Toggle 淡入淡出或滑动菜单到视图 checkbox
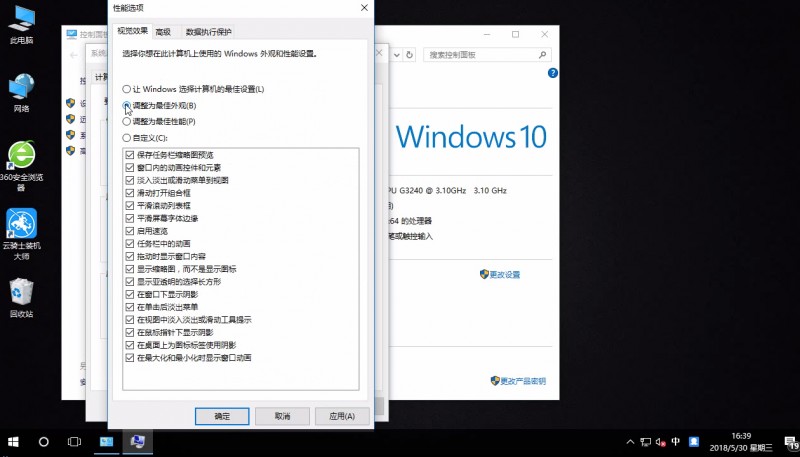Screen dimensions: 800x457 click(x=130, y=180)
